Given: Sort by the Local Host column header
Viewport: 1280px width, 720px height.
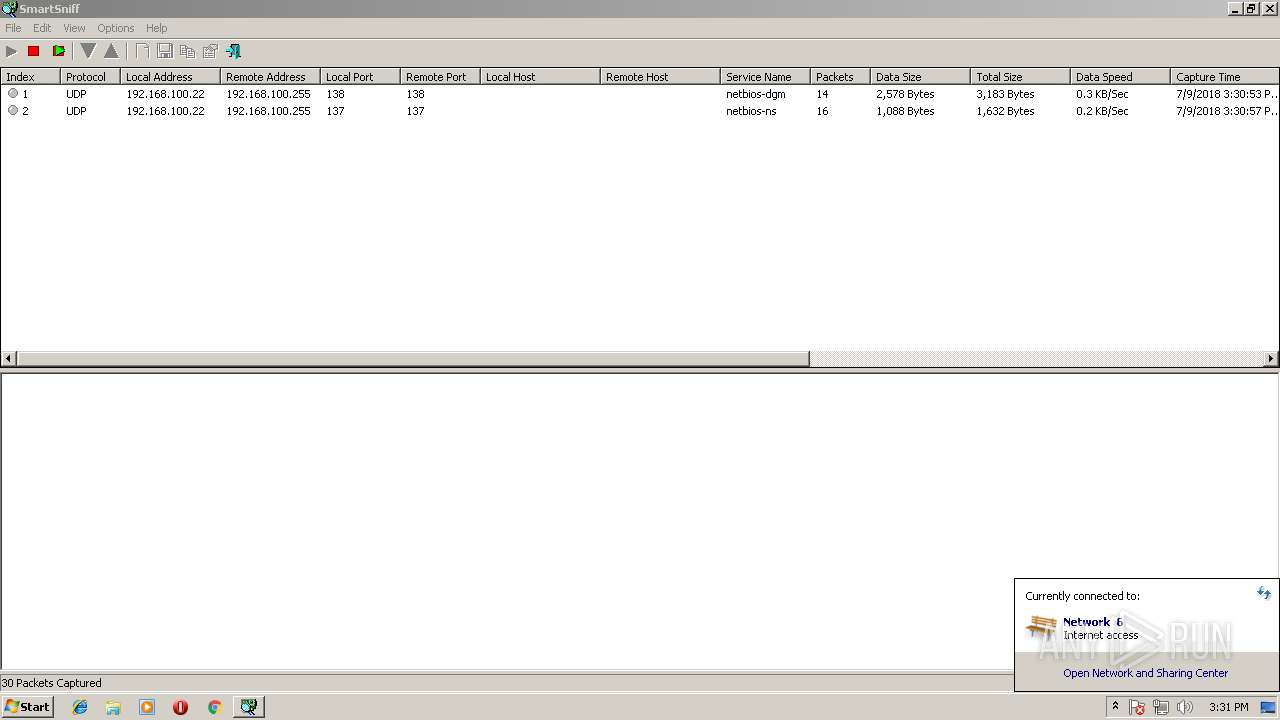Looking at the screenshot, I should (540, 77).
